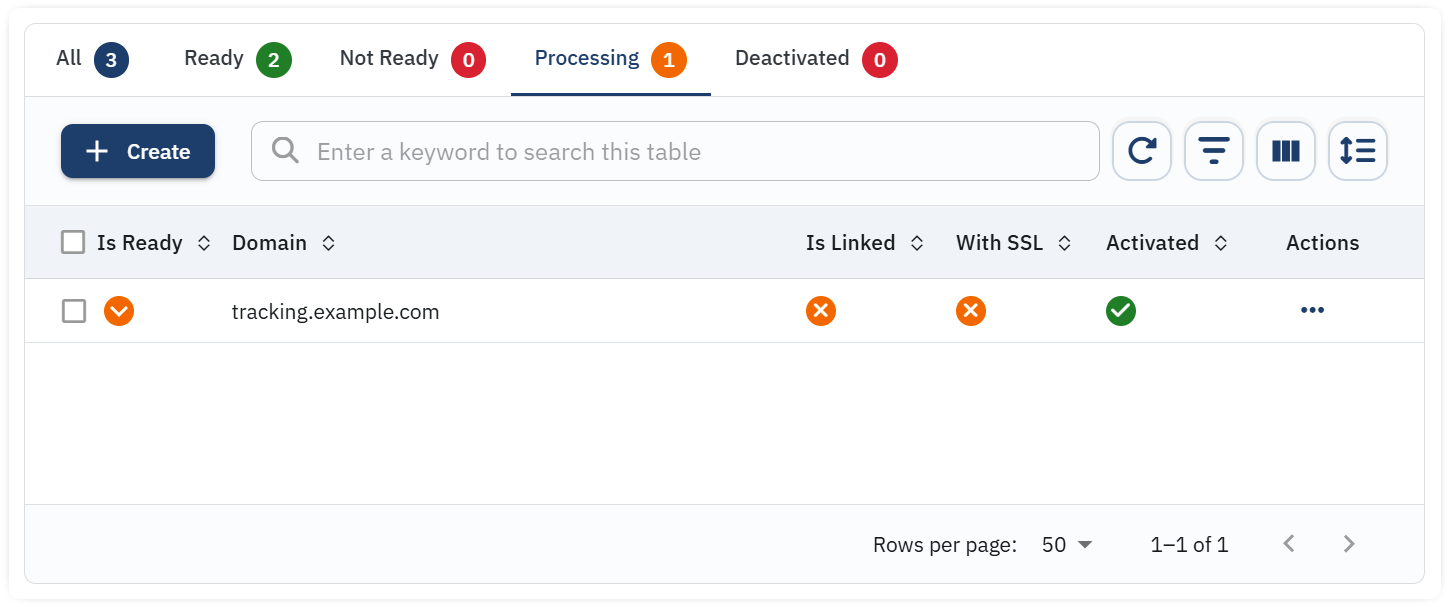Sort by the Is Linked column
1450x607 pixels.
pos(916,243)
